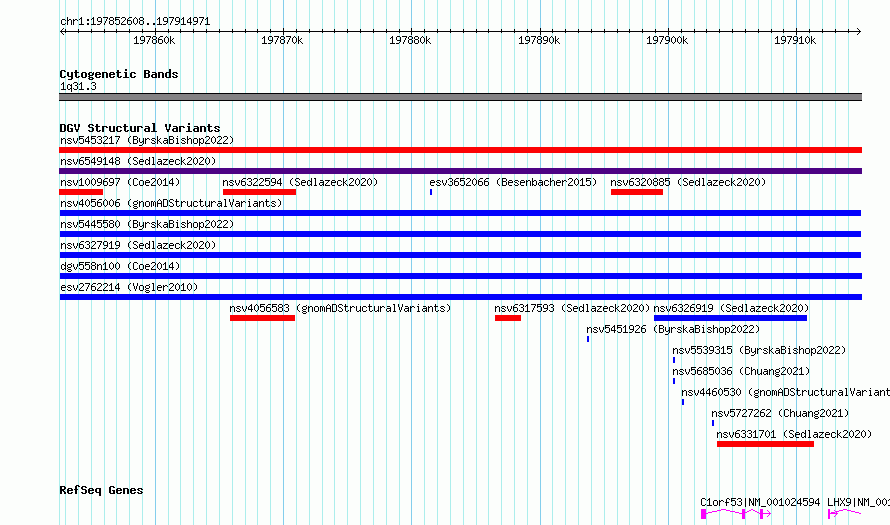Select the purple bar under nsv6549148
This screenshot has width=890, height=525.
(x=460, y=171)
